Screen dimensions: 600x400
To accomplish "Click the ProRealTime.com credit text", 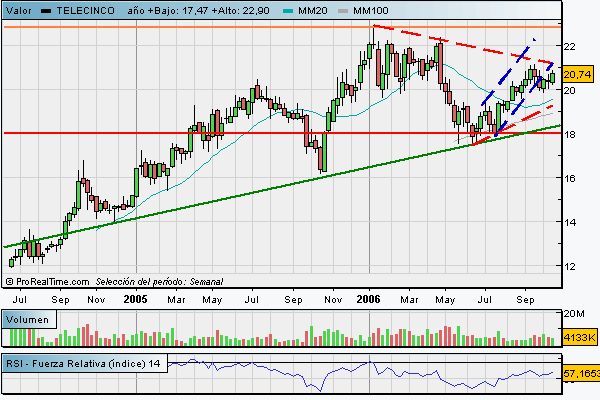I will (48, 282).
